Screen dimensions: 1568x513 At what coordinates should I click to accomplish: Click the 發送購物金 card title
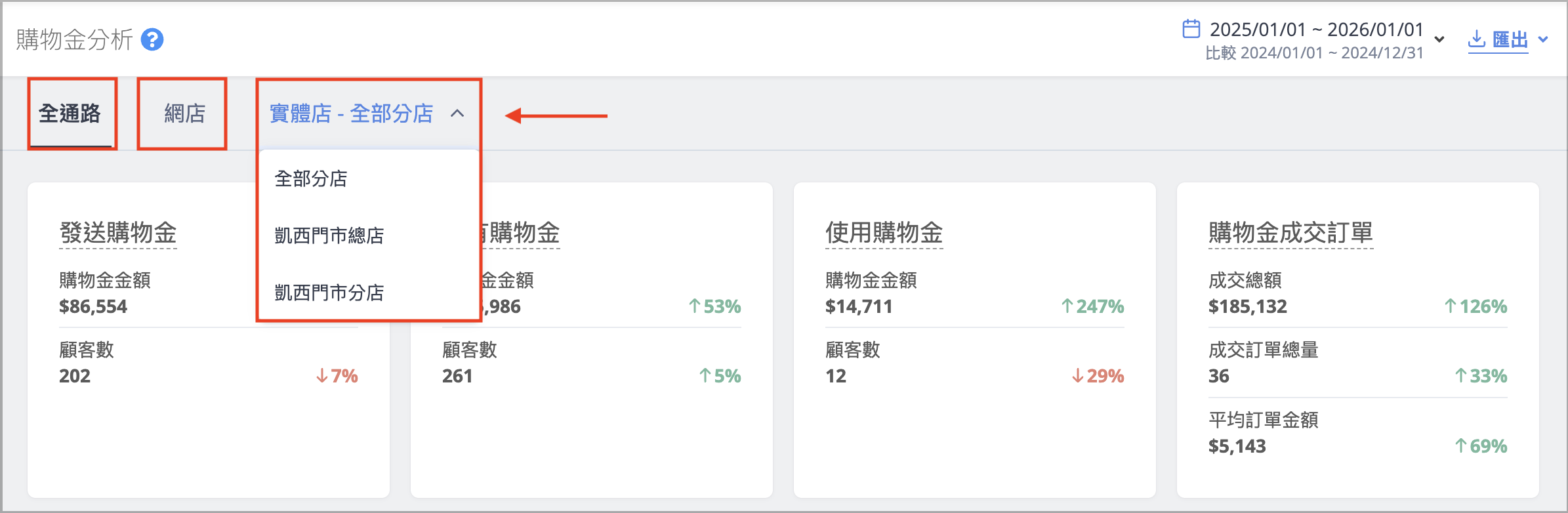tap(118, 232)
